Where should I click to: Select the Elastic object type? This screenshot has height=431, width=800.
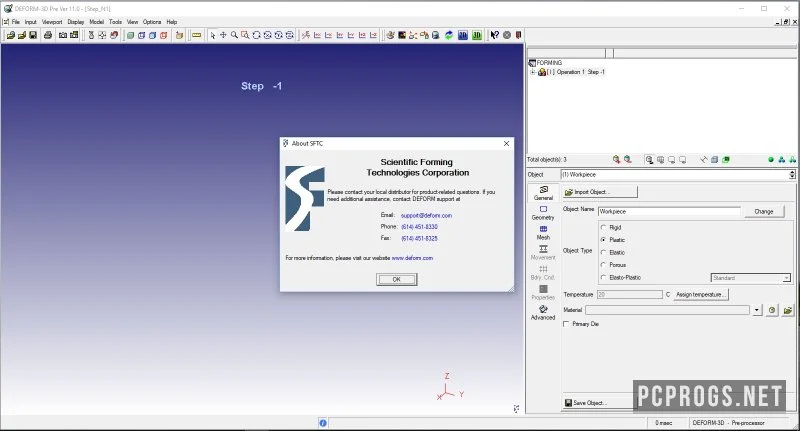[x=604, y=252]
